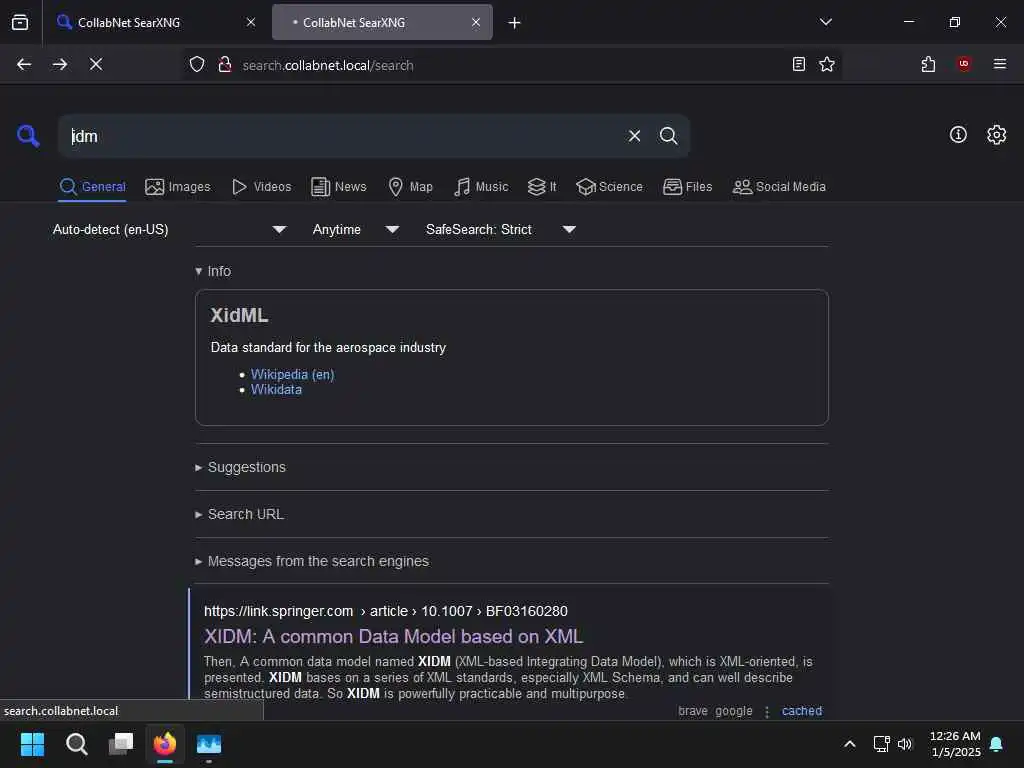Switch to the Music category
The height and width of the screenshot is (768, 1024).
pyautogui.click(x=481, y=187)
